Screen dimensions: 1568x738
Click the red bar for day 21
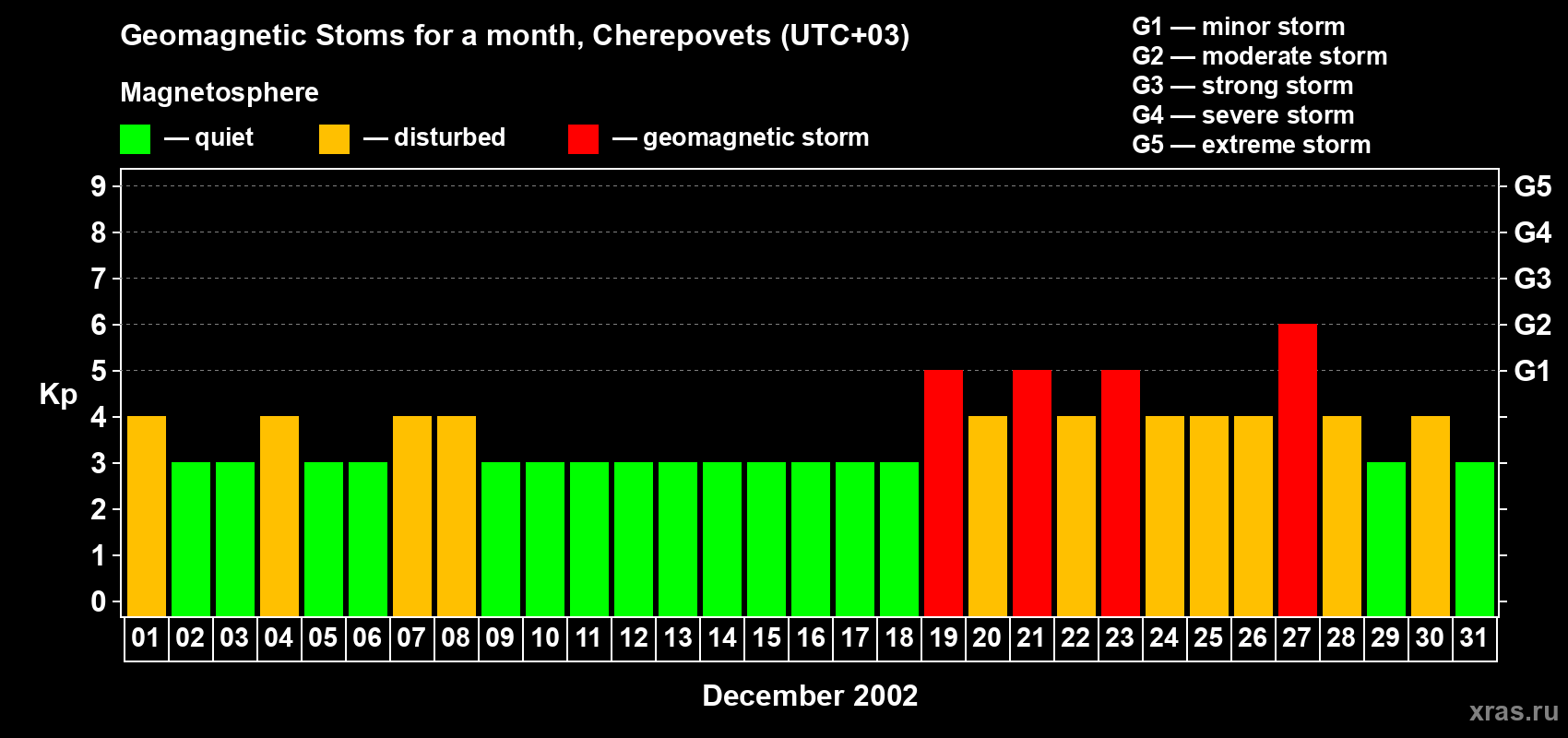(1031, 493)
